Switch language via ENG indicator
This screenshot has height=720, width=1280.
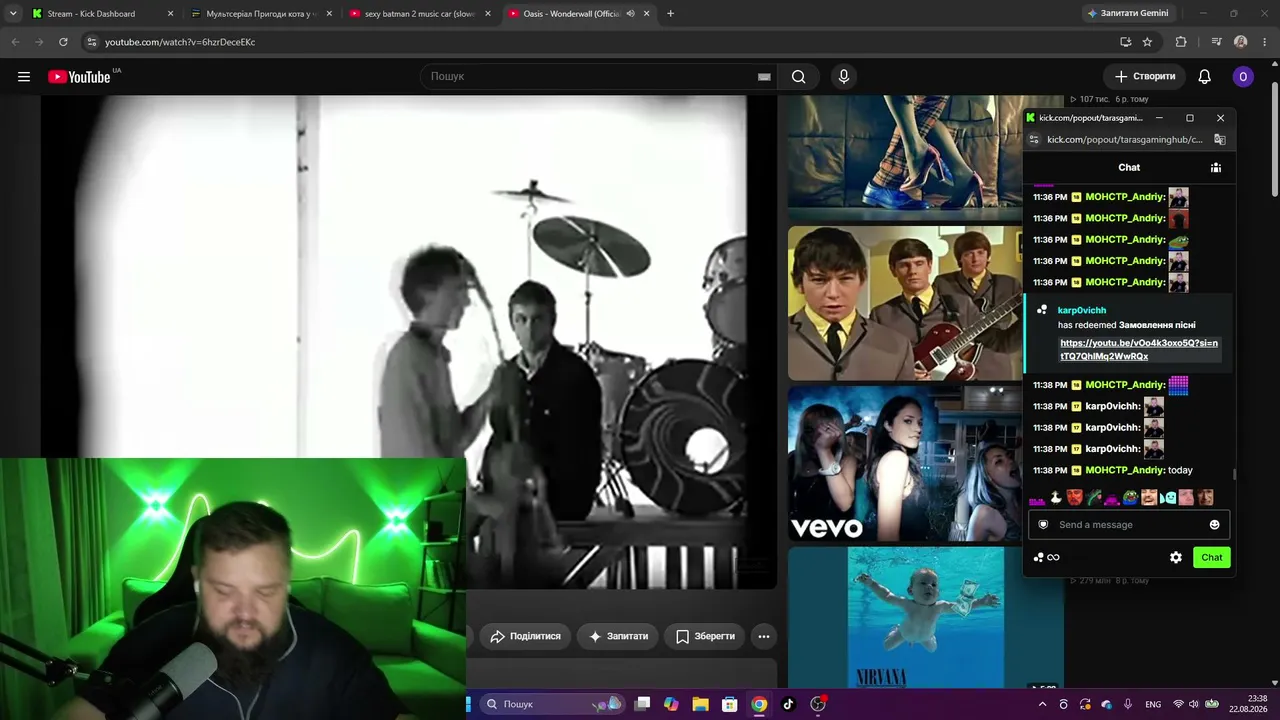[x=1153, y=704]
